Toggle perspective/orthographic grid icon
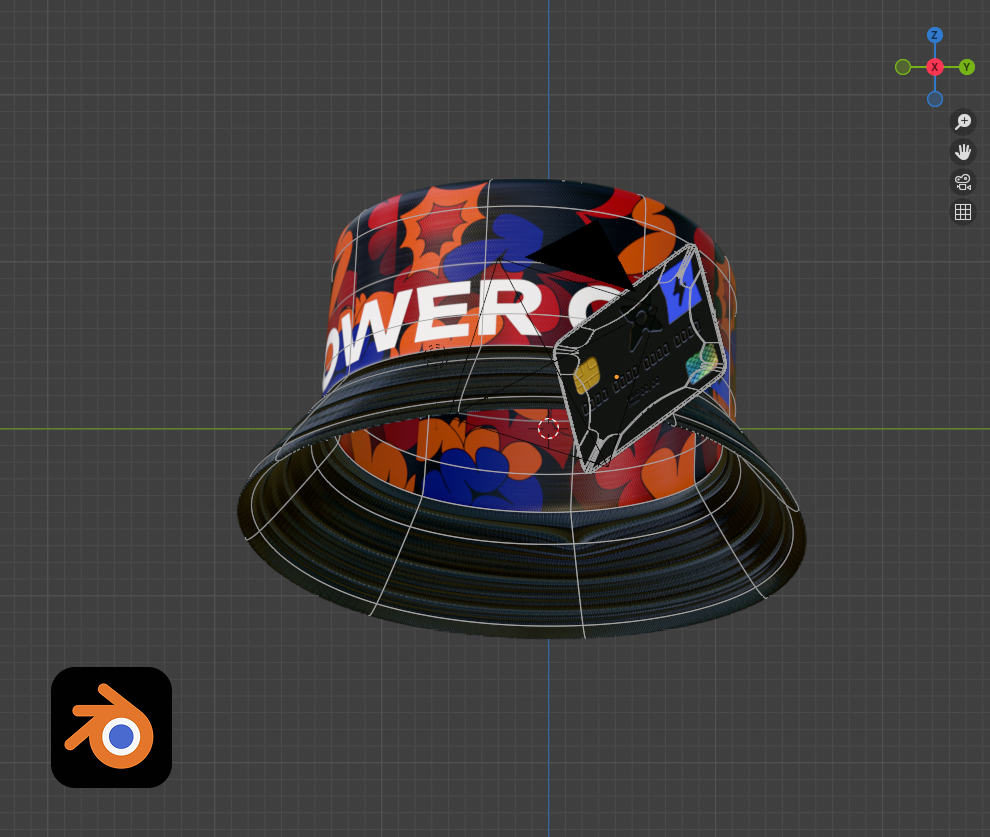Screen dimensions: 990x837 963,212
